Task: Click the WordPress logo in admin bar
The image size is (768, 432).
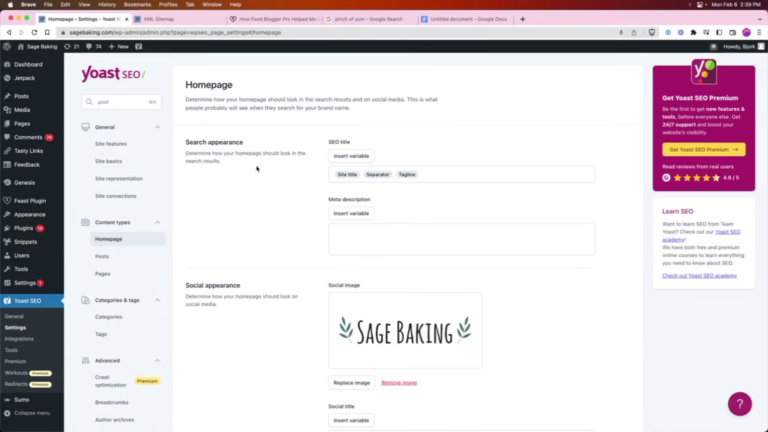Action: point(7,47)
